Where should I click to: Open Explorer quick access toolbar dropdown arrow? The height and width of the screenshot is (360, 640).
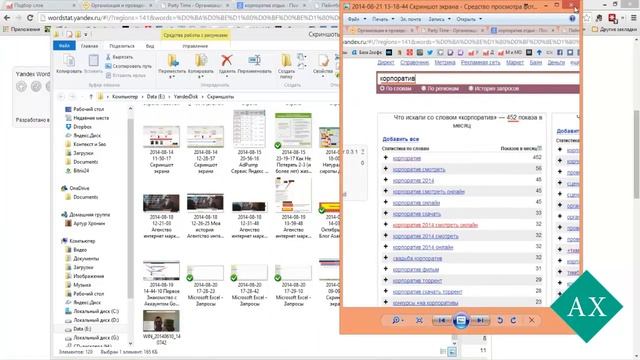[86, 35]
